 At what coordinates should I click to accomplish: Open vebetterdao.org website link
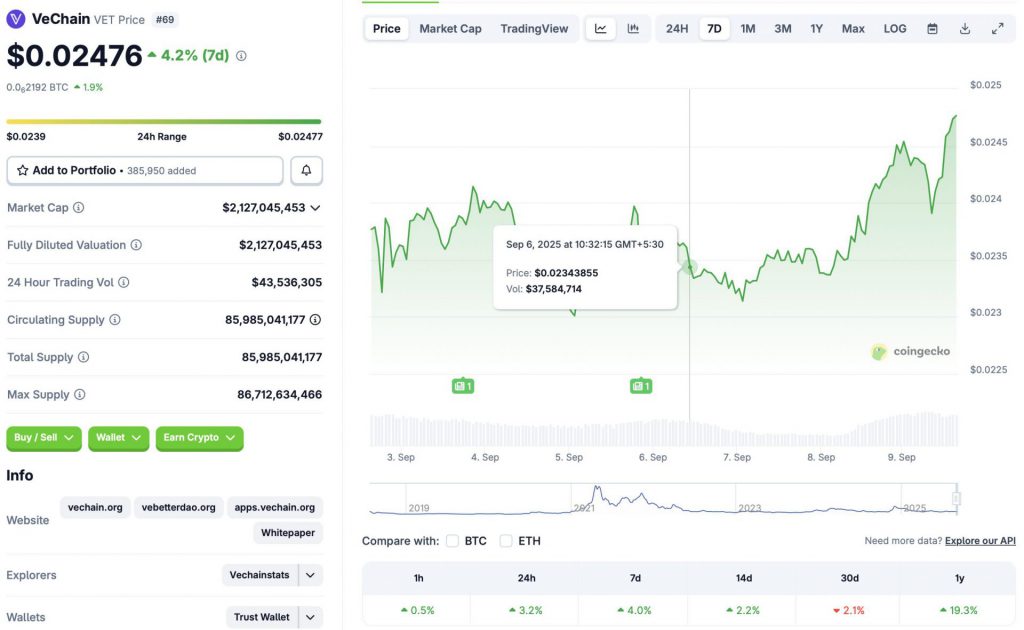178,507
